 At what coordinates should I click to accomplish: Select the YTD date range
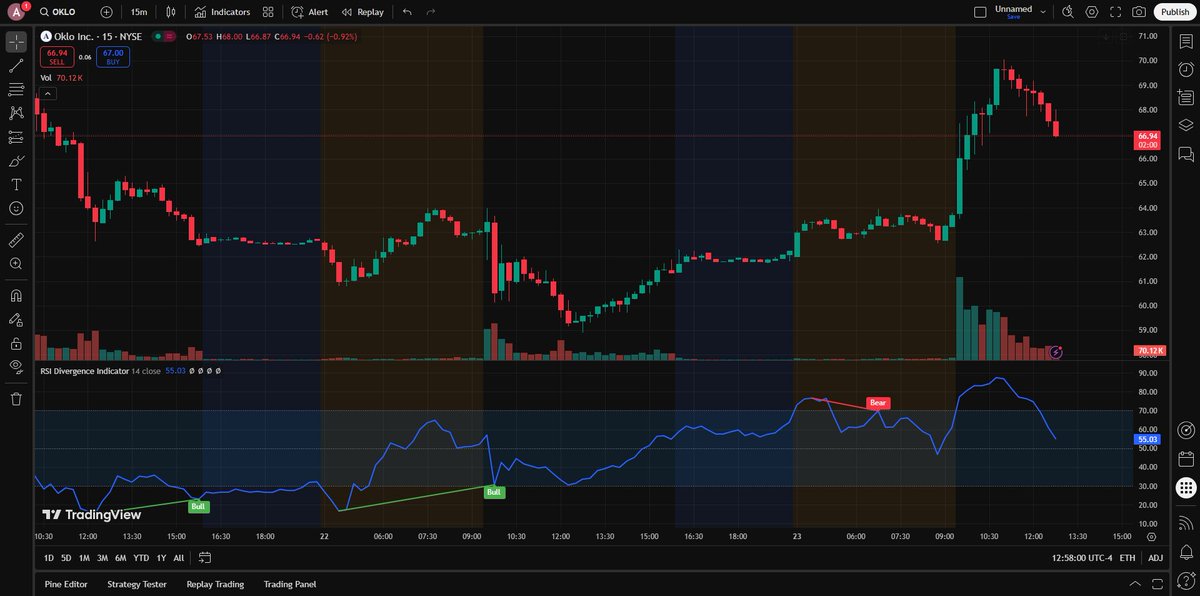[140, 558]
